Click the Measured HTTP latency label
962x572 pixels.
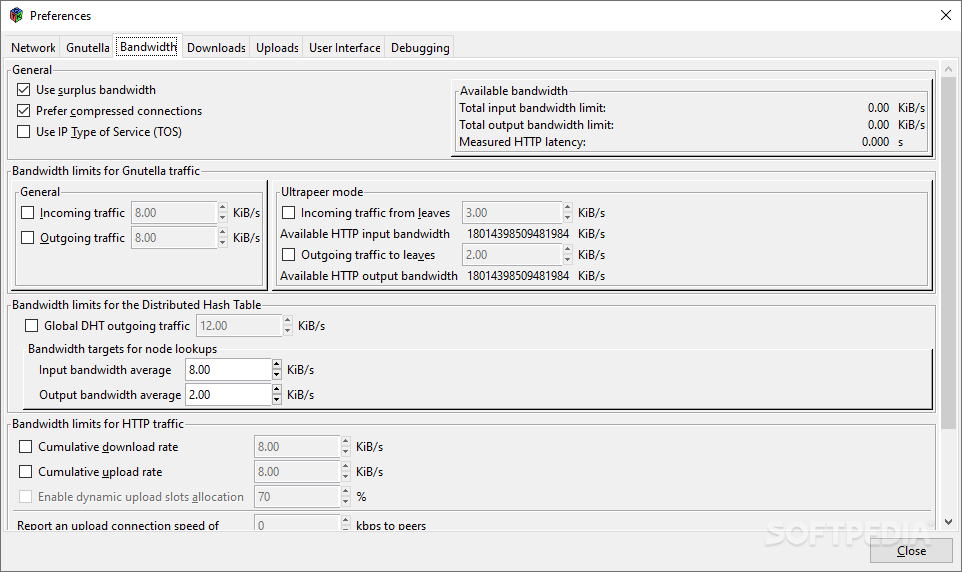[522, 142]
